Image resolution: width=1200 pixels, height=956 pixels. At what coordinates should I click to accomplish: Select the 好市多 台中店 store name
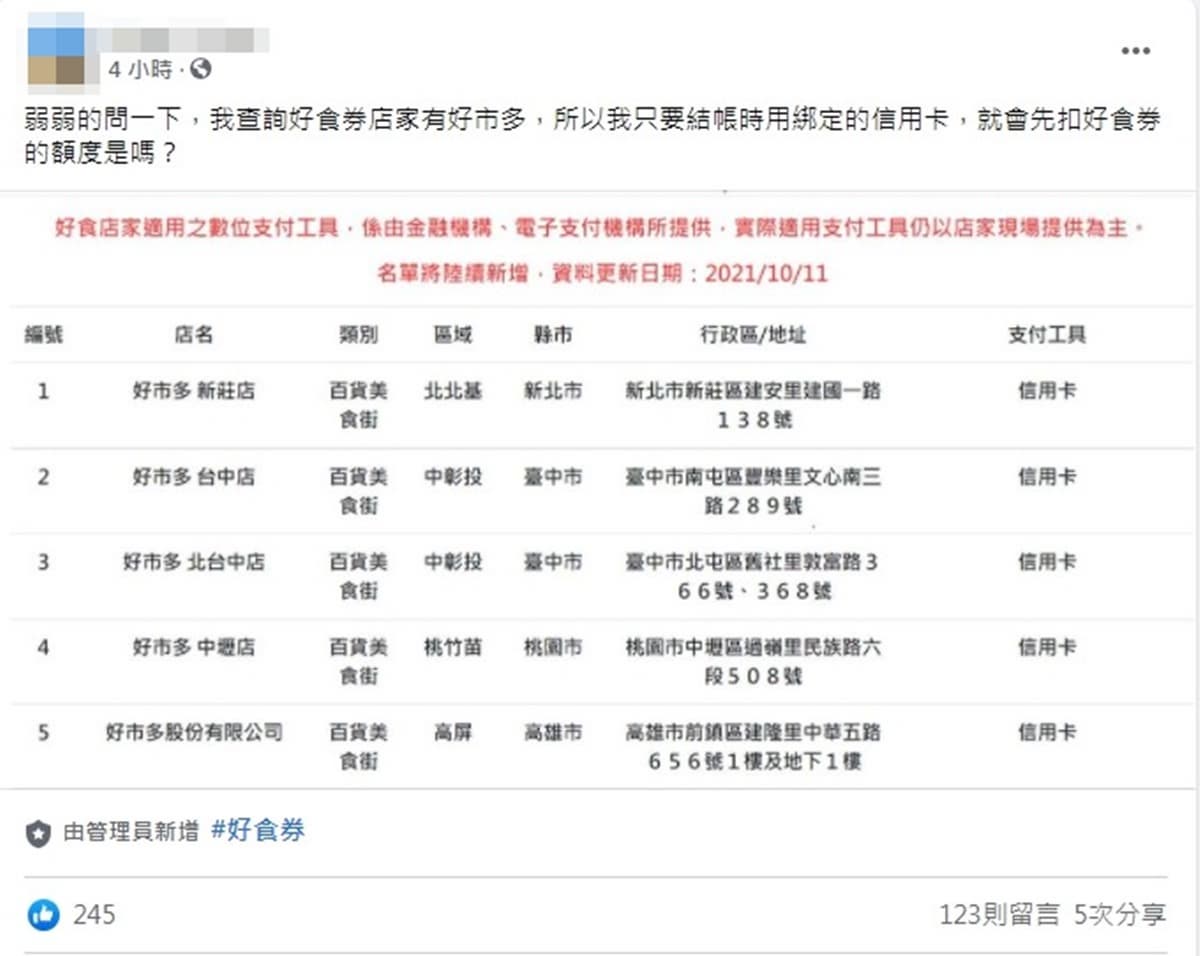(x=194, y=477)
